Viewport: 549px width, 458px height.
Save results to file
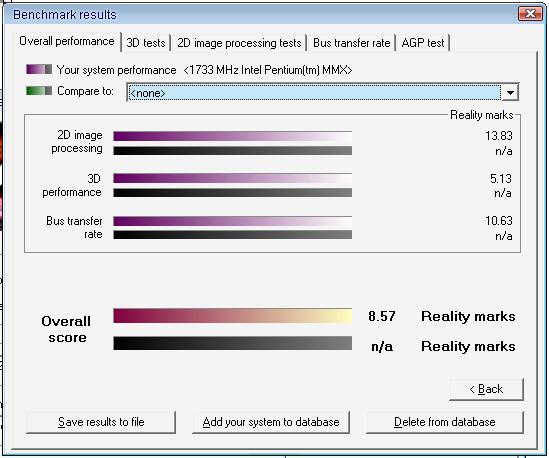click(101, 422)
